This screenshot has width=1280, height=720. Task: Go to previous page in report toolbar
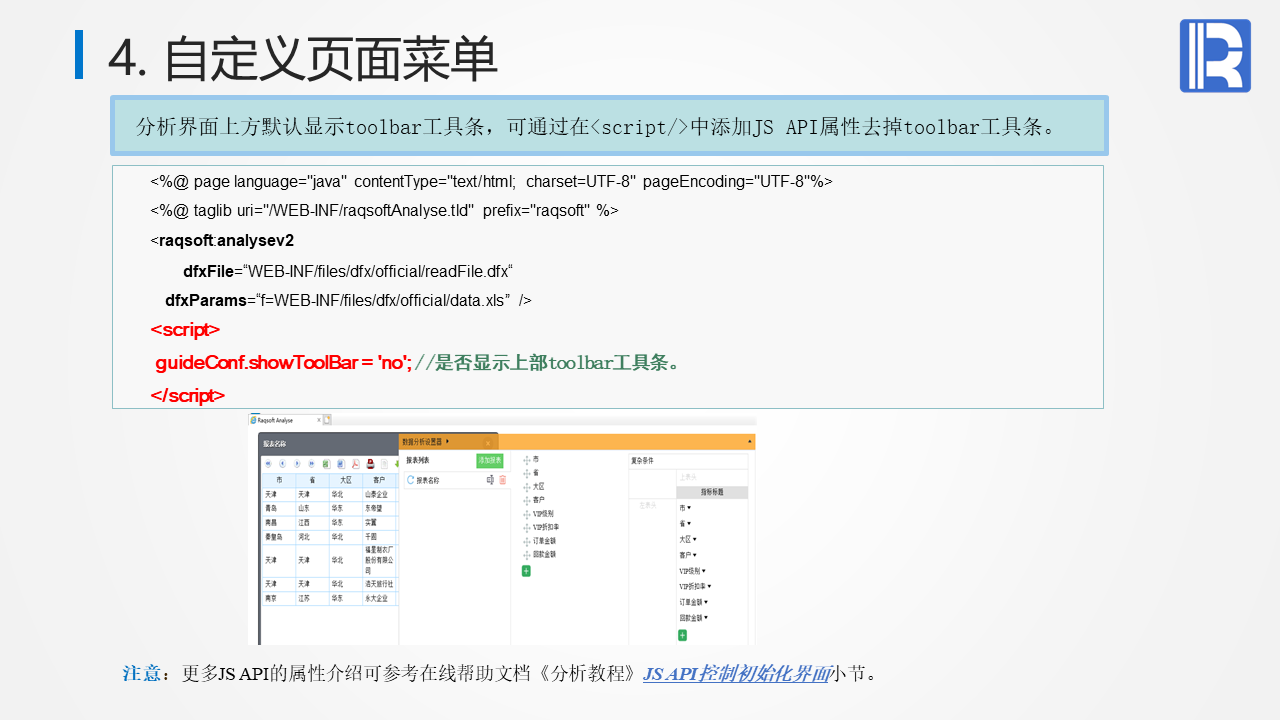click(283, 464)
